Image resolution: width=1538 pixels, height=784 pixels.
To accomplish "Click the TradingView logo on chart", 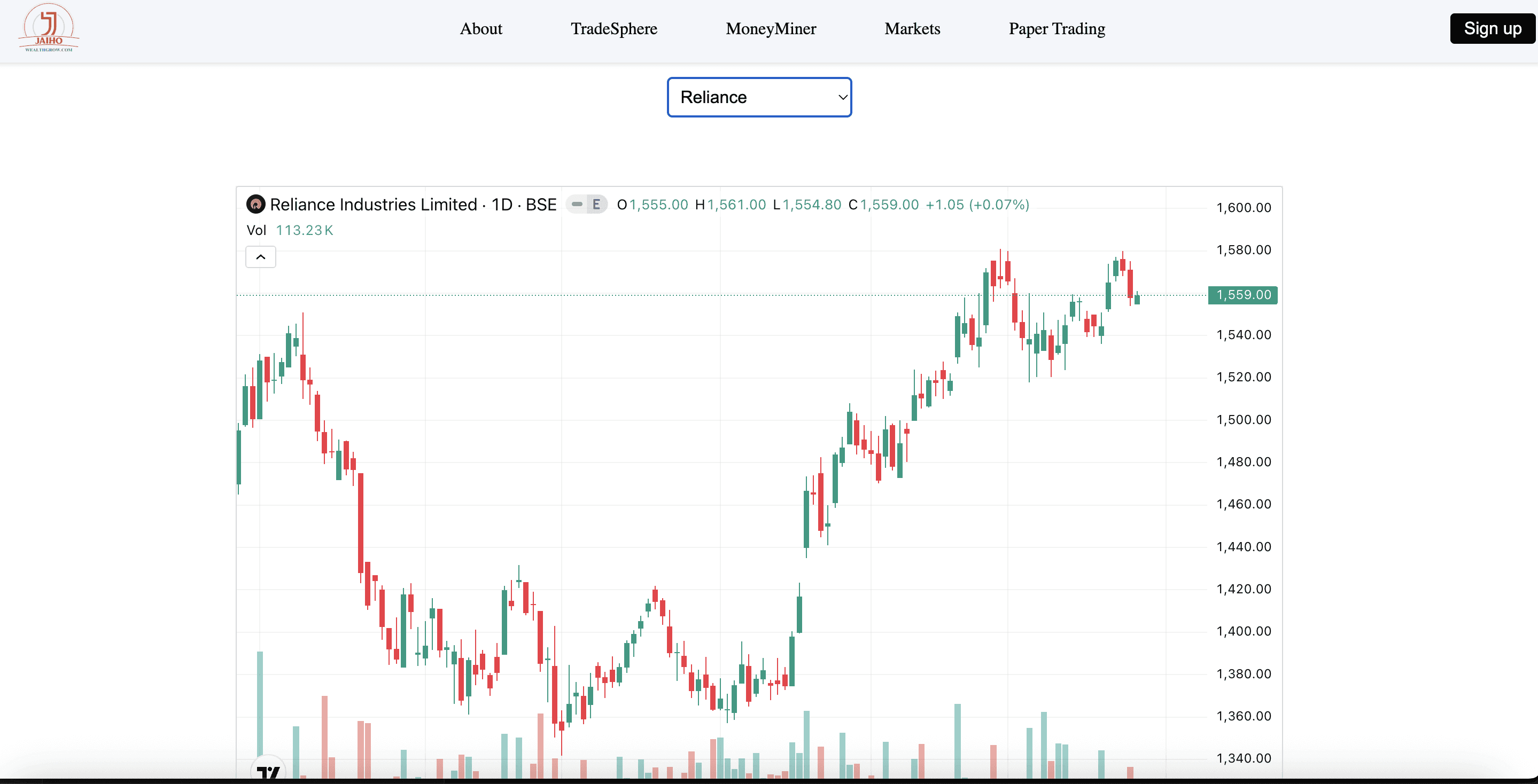I will pyautogui.click(x=268, y=772).
